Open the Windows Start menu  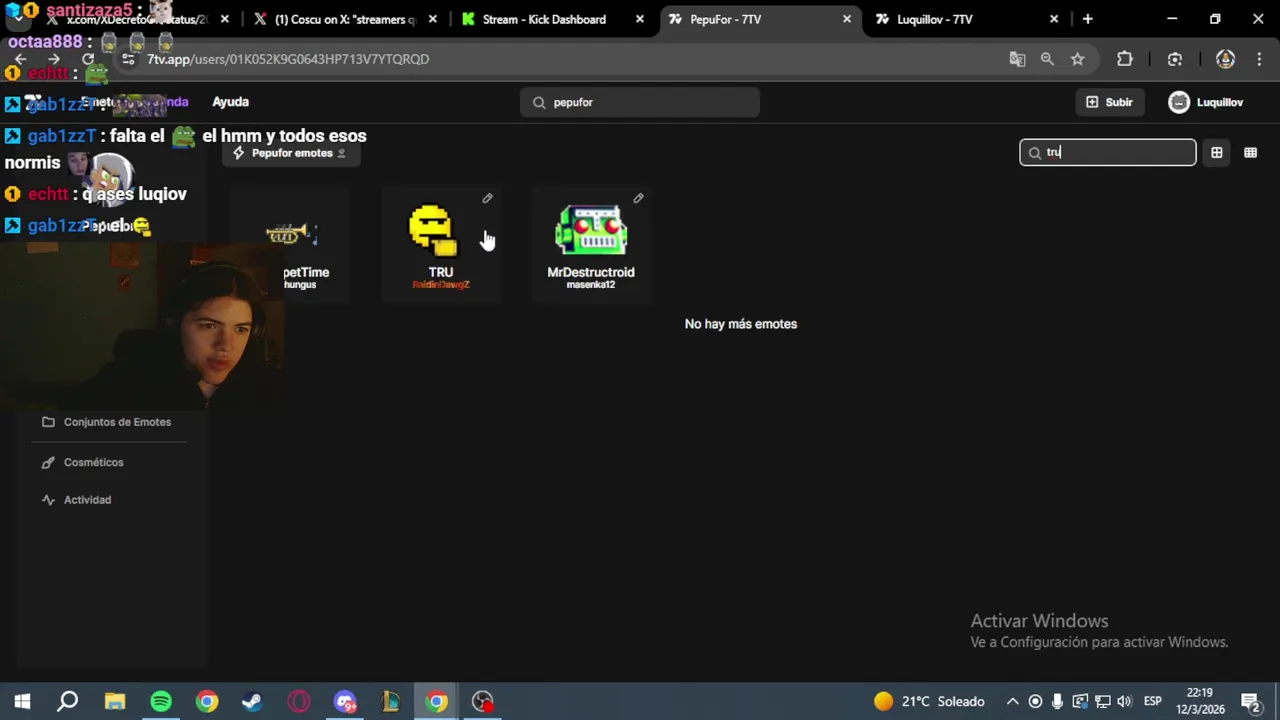click(x=22, y=701)
